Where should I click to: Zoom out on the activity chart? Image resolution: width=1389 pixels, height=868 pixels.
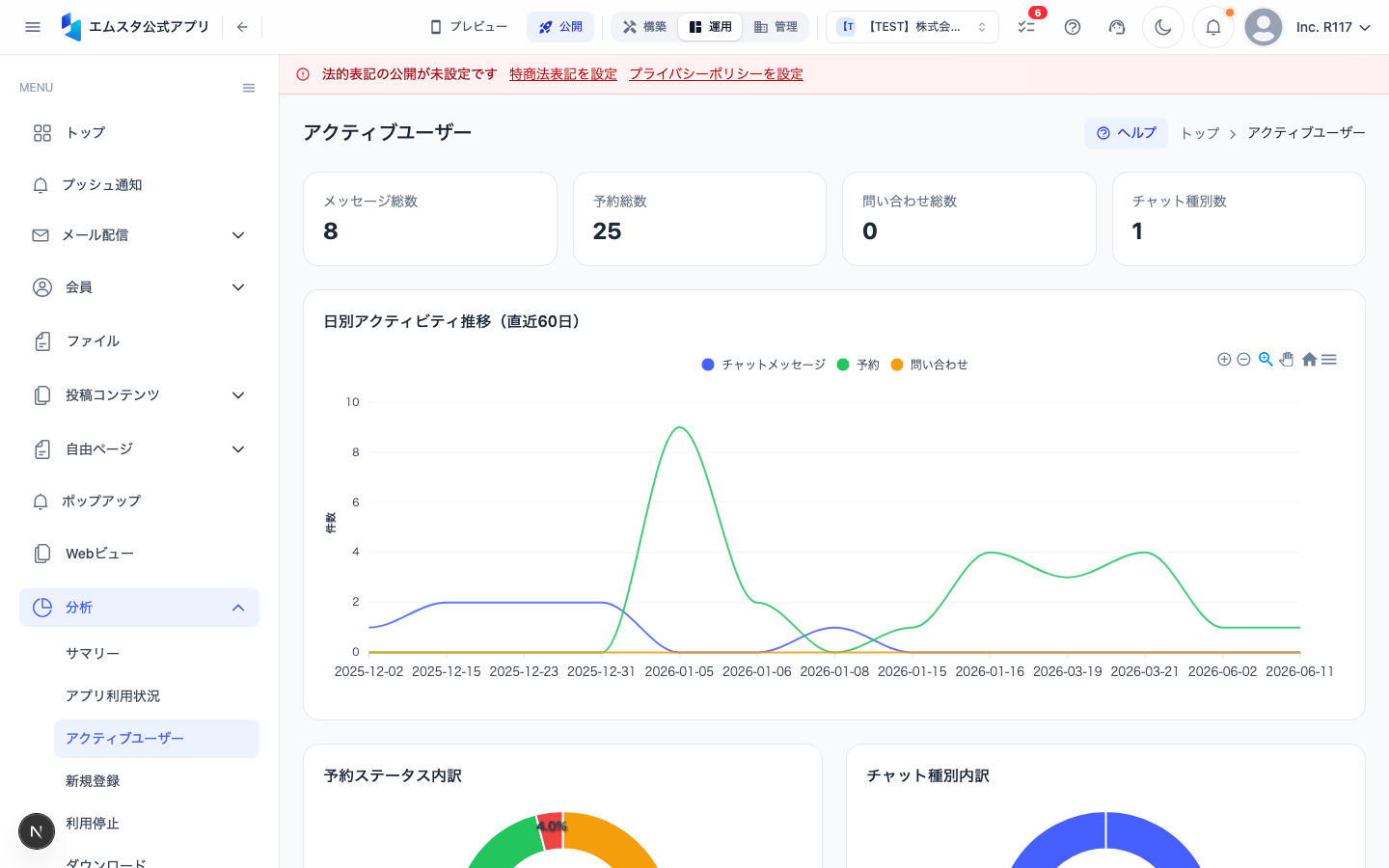(x=1244, y=360)
